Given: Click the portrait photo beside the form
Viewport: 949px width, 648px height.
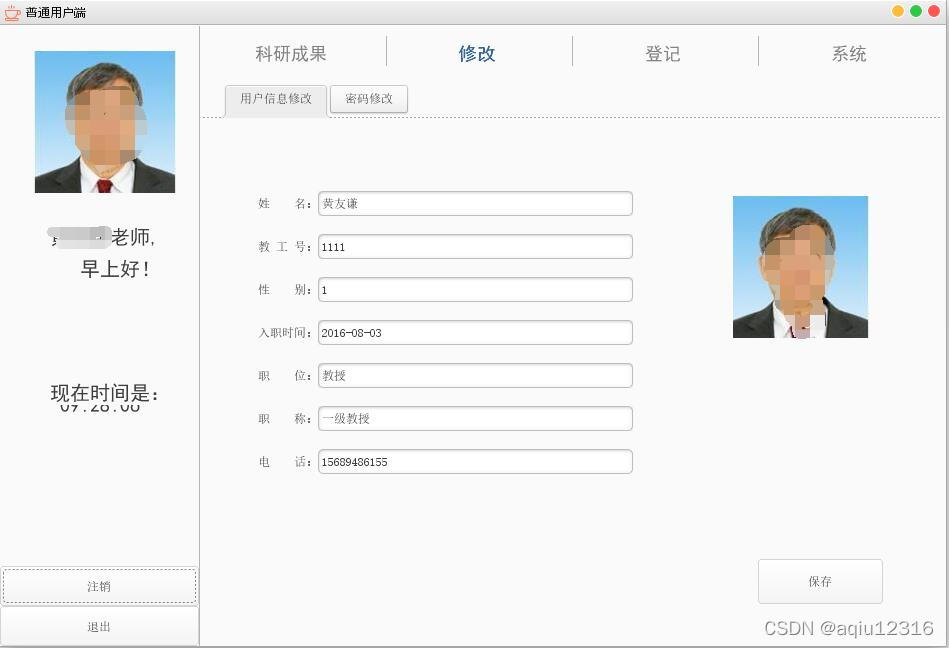Looking at the screenshot, I should tap(800, 266).
